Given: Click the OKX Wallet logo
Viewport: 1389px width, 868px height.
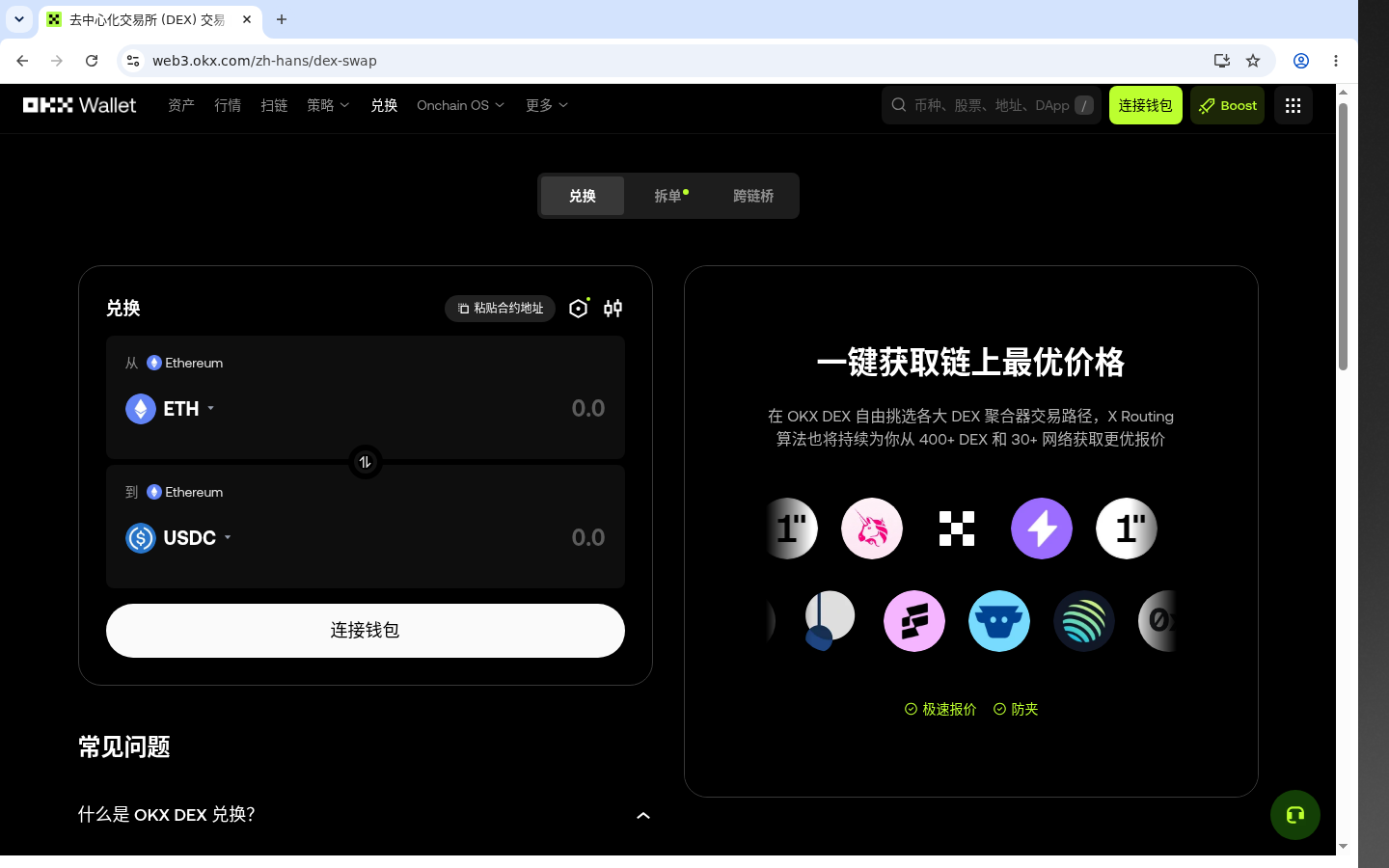Looking at the screenshot, I should tap(80, 105).
